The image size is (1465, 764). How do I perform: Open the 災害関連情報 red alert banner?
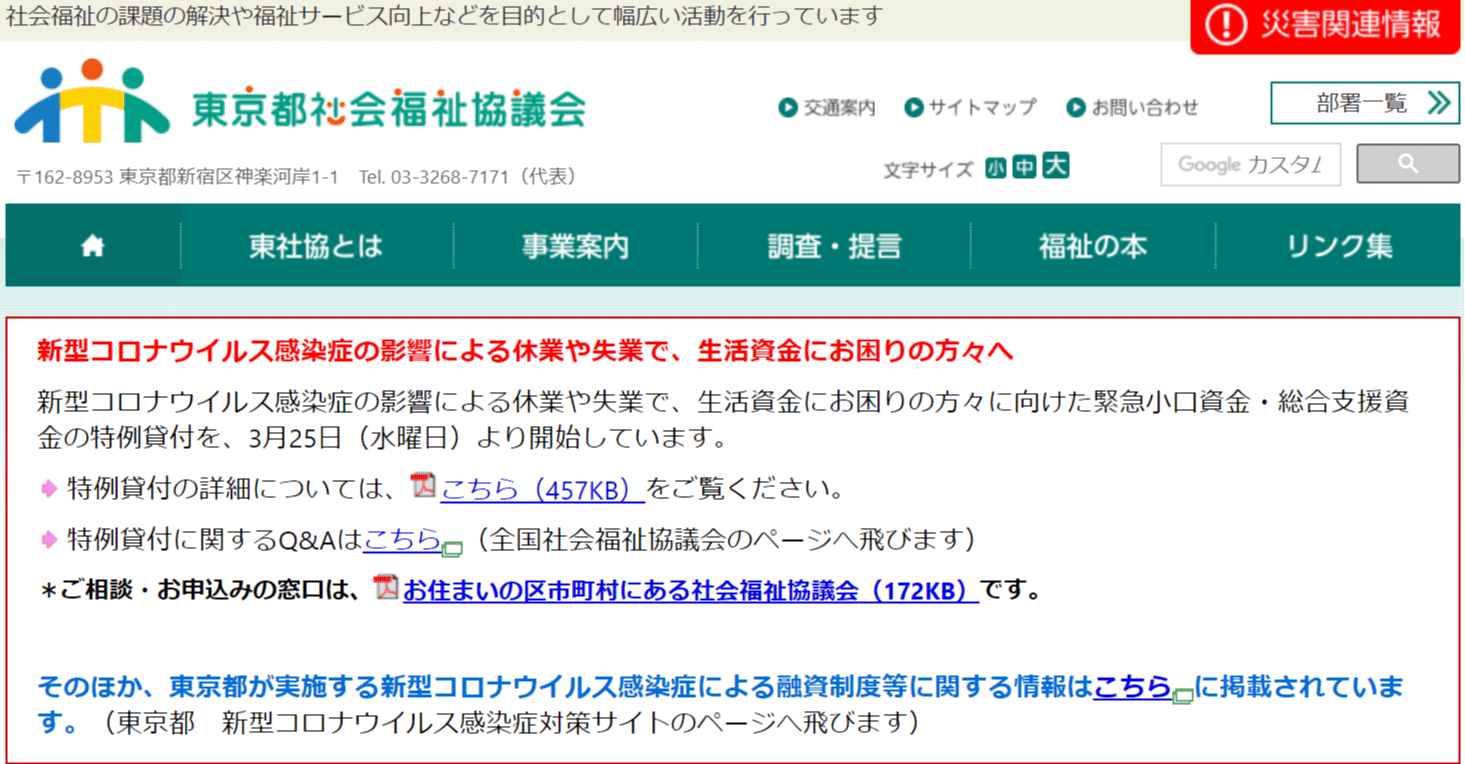coord(1325,26)
